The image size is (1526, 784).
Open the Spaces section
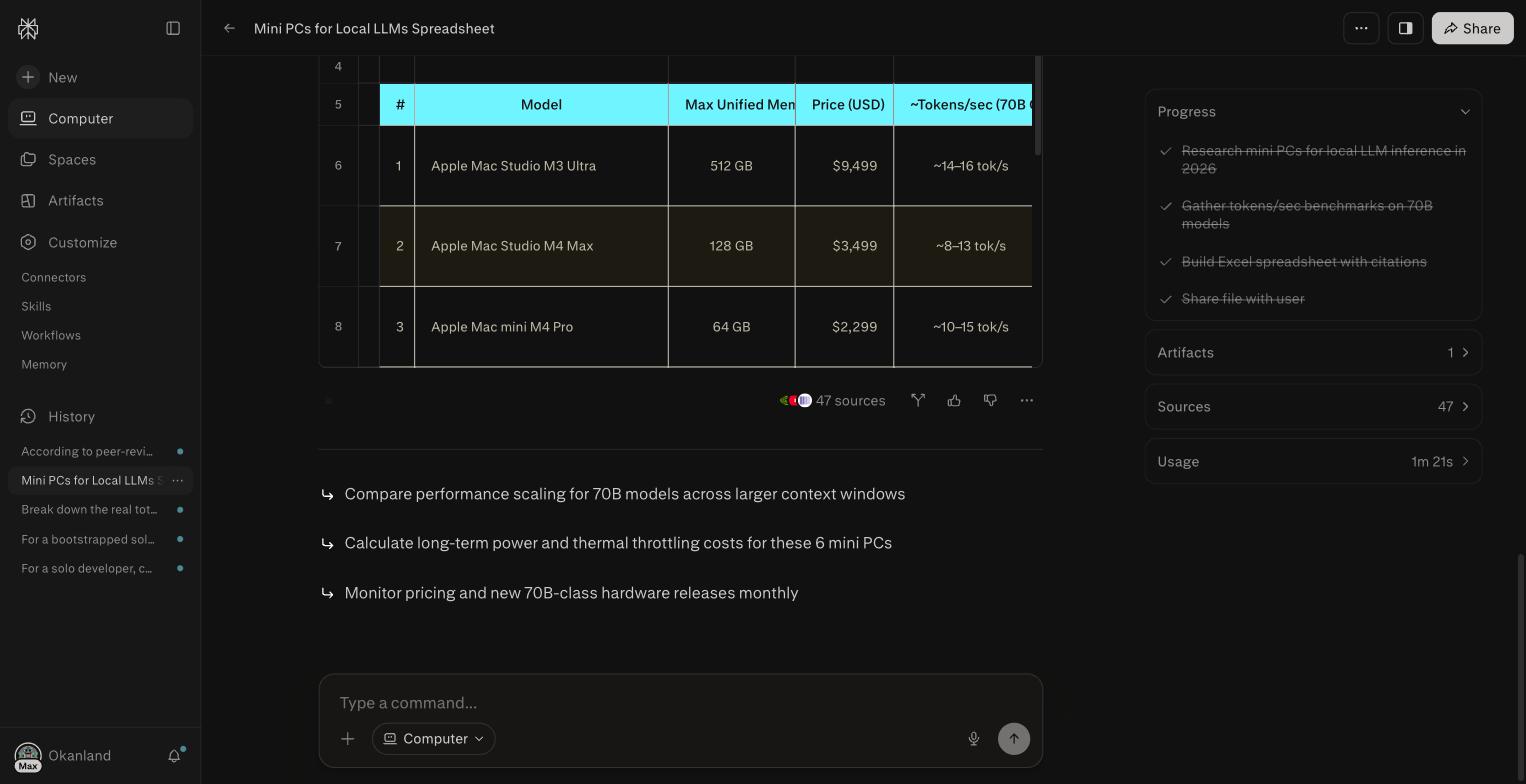[100, 159]
